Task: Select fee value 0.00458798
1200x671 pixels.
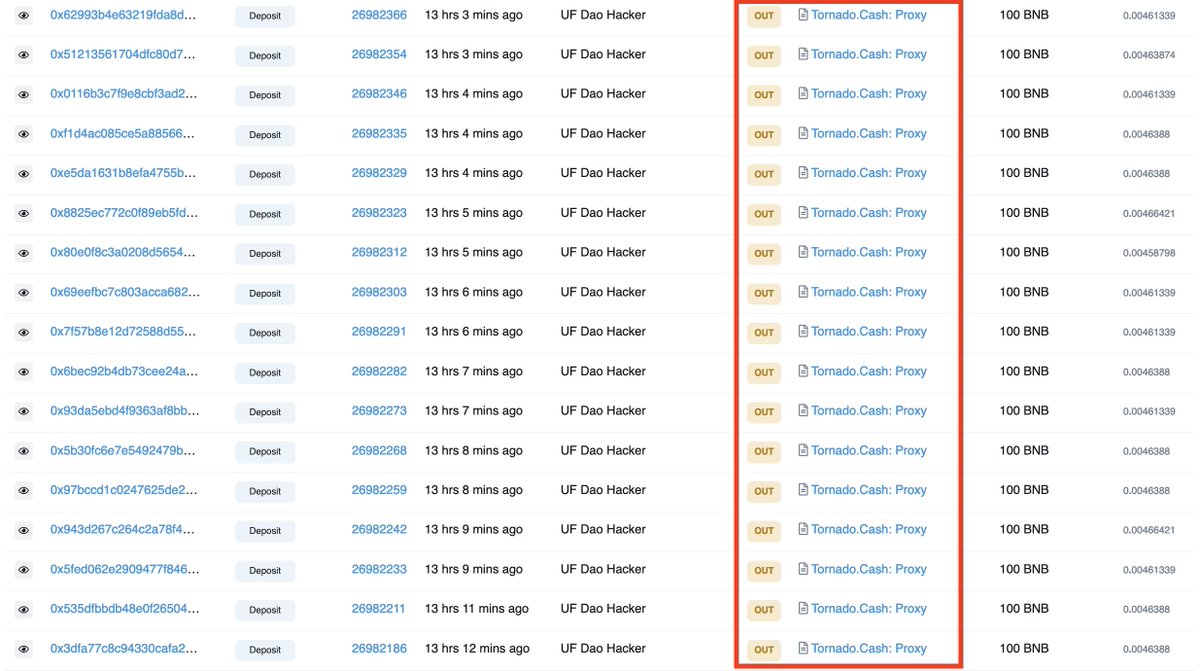Action: click(x=1149, y=253)
